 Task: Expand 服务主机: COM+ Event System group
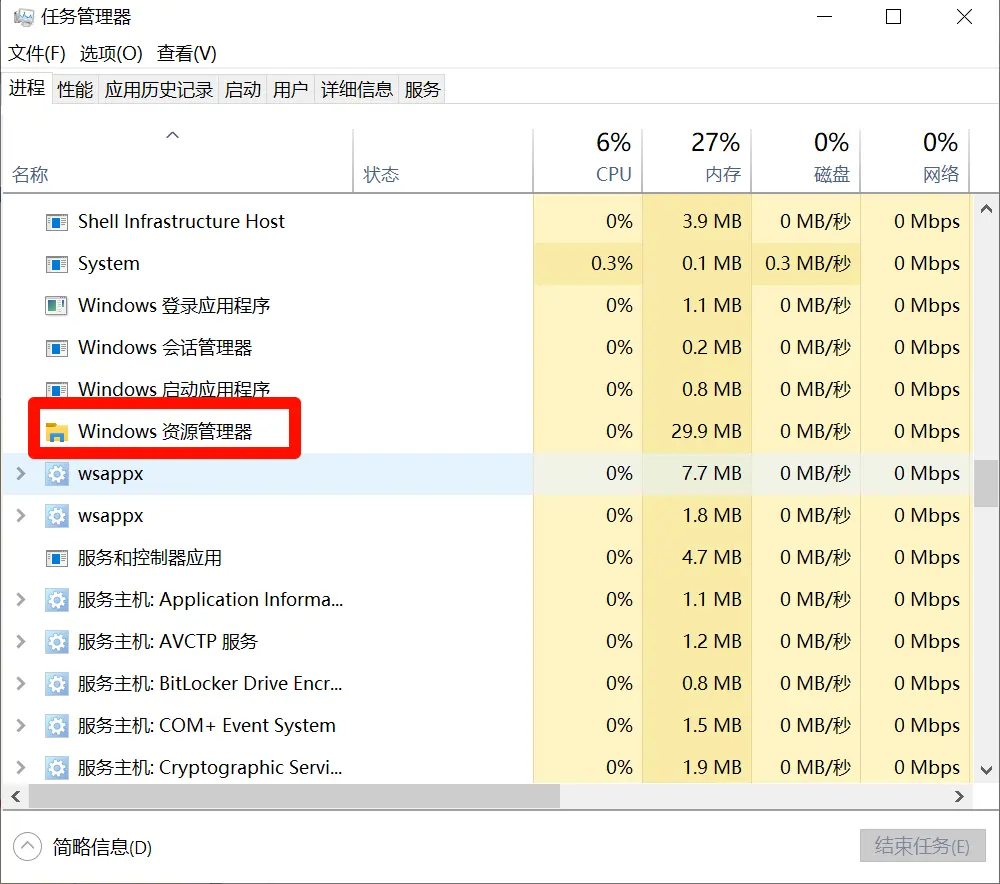click(x=20, y=726)
